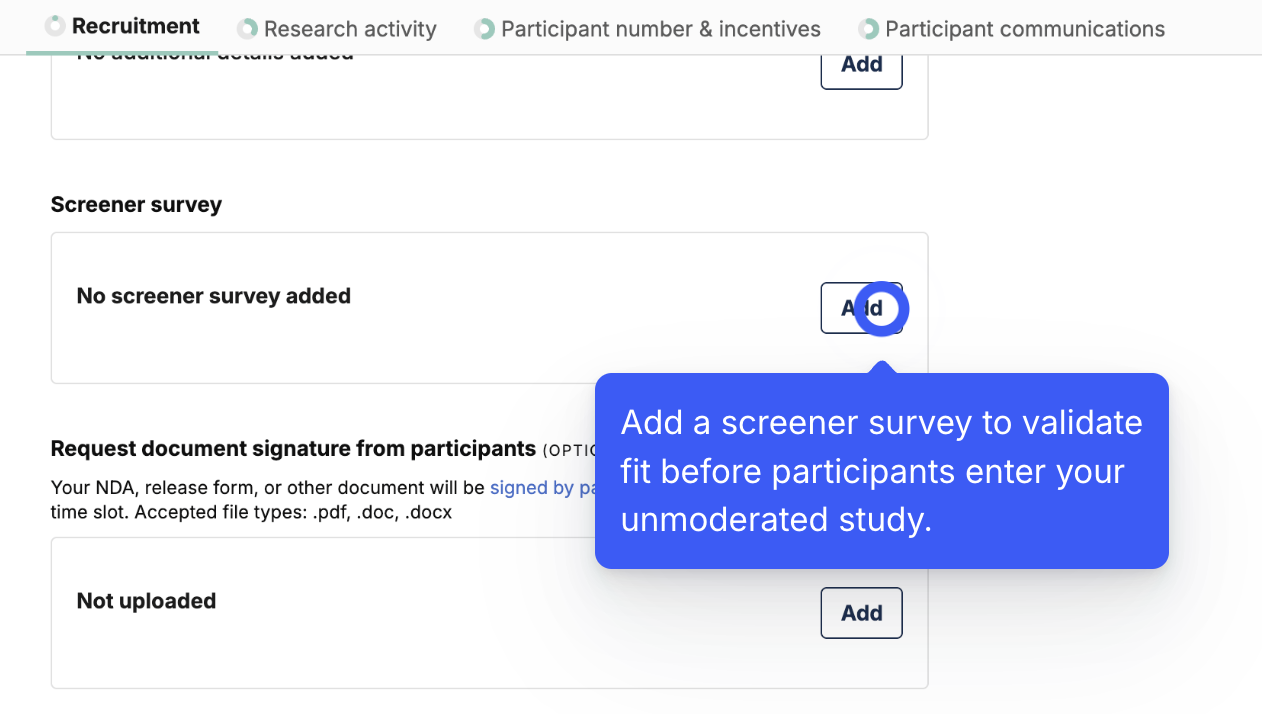This screenshot has height=714, width=1262.
Task: Open the Recruitment tab
Action: pos(135,26)
